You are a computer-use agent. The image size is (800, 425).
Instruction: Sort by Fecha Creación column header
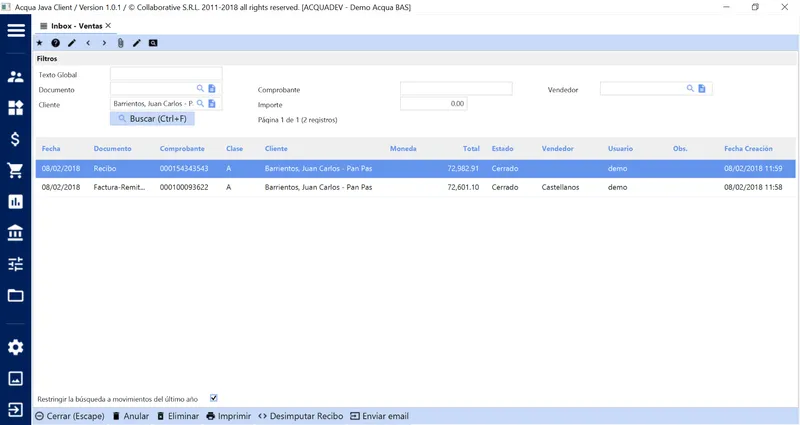(748, 148)
